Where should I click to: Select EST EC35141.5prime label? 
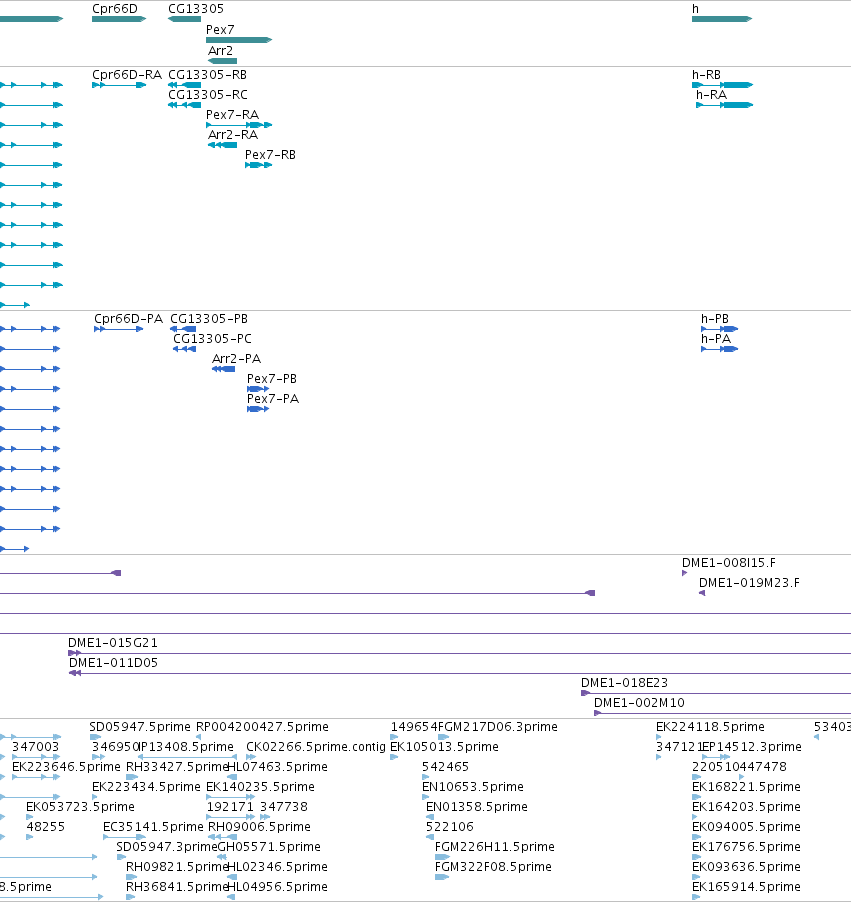(x=153, y=827)
